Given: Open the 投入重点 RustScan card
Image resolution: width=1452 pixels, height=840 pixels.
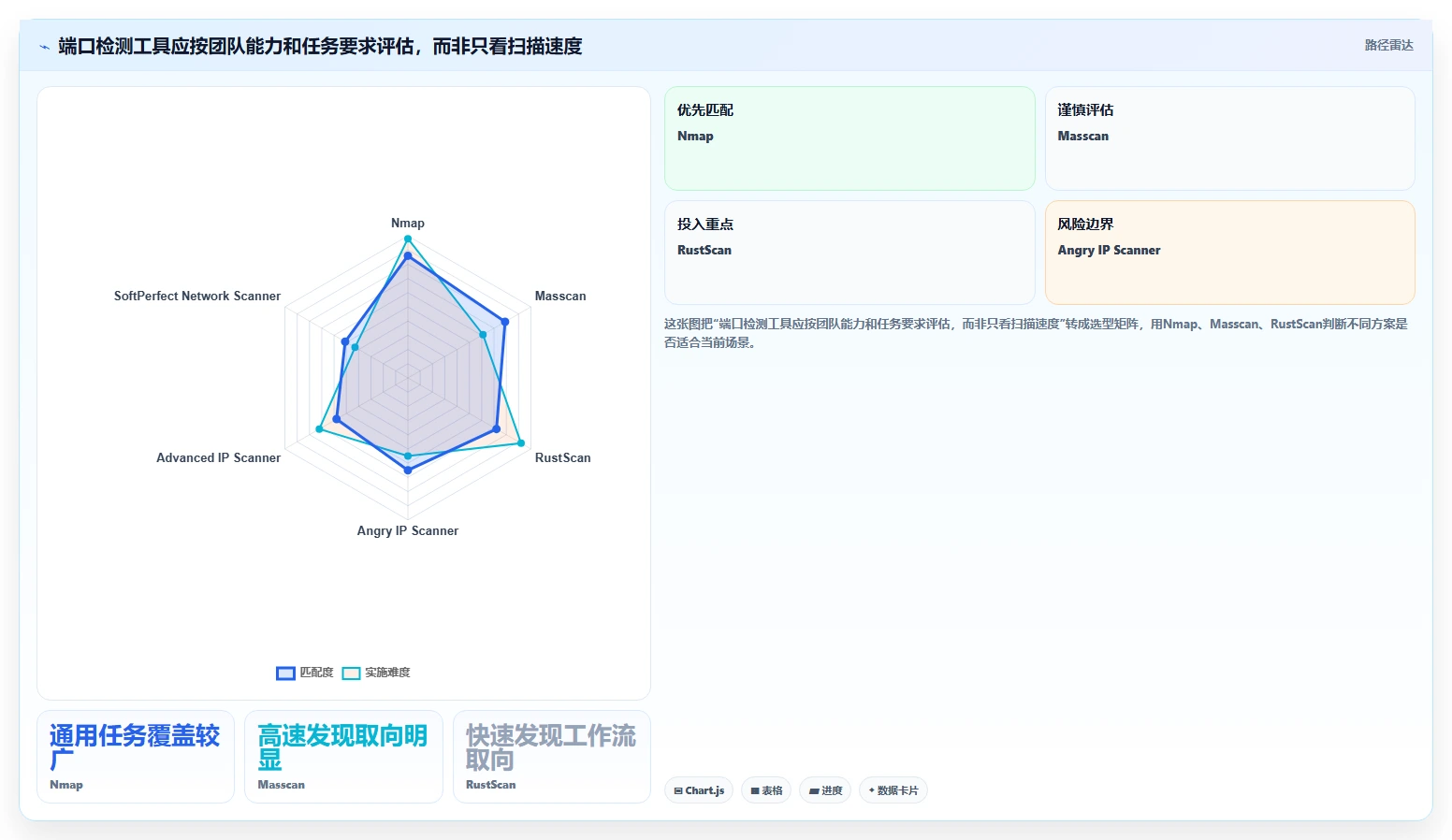Looking at the screenshot, I should 849,253.
